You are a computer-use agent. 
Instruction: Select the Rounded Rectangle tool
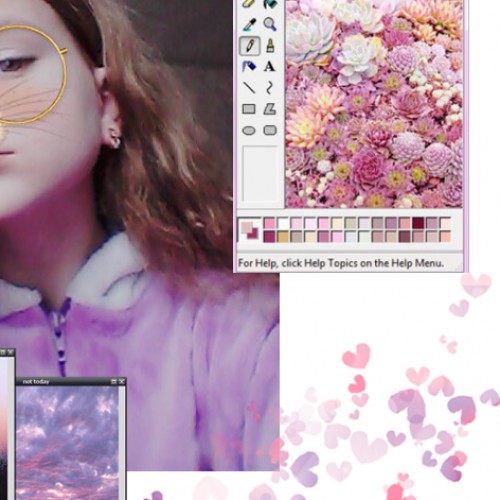270,130
